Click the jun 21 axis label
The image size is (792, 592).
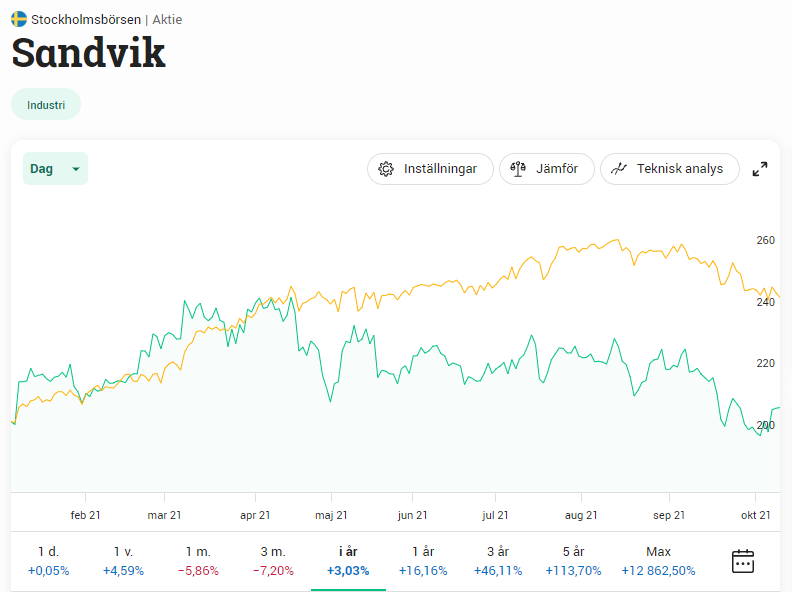(x=412, y=515)
